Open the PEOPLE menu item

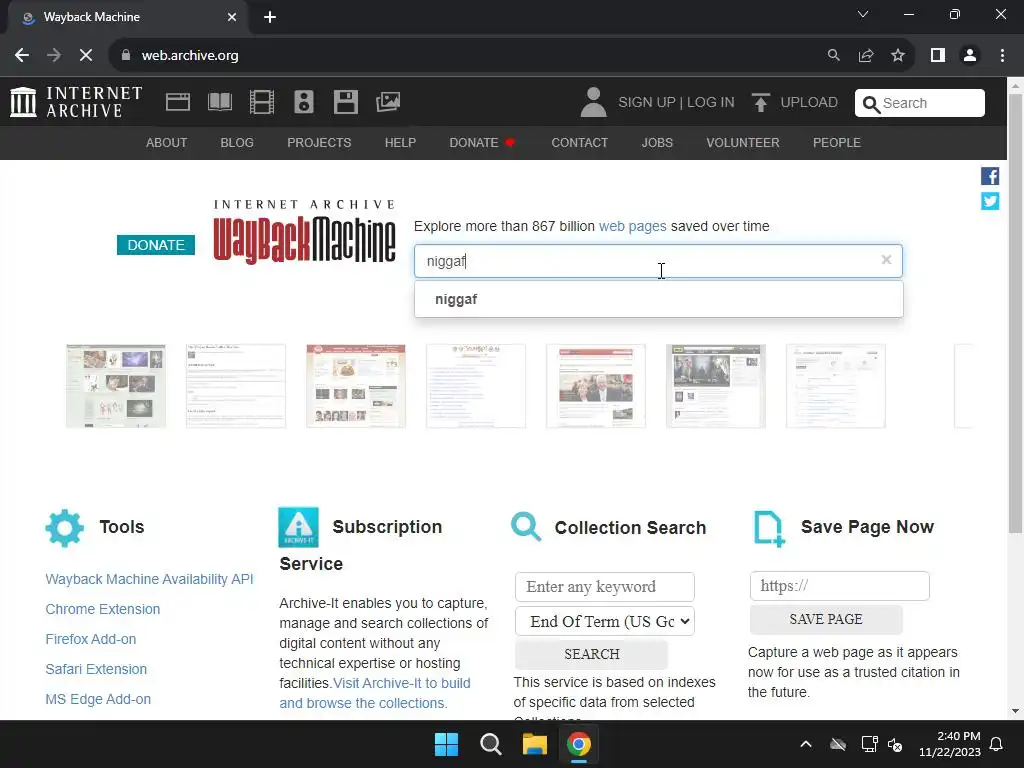(837, 142)
